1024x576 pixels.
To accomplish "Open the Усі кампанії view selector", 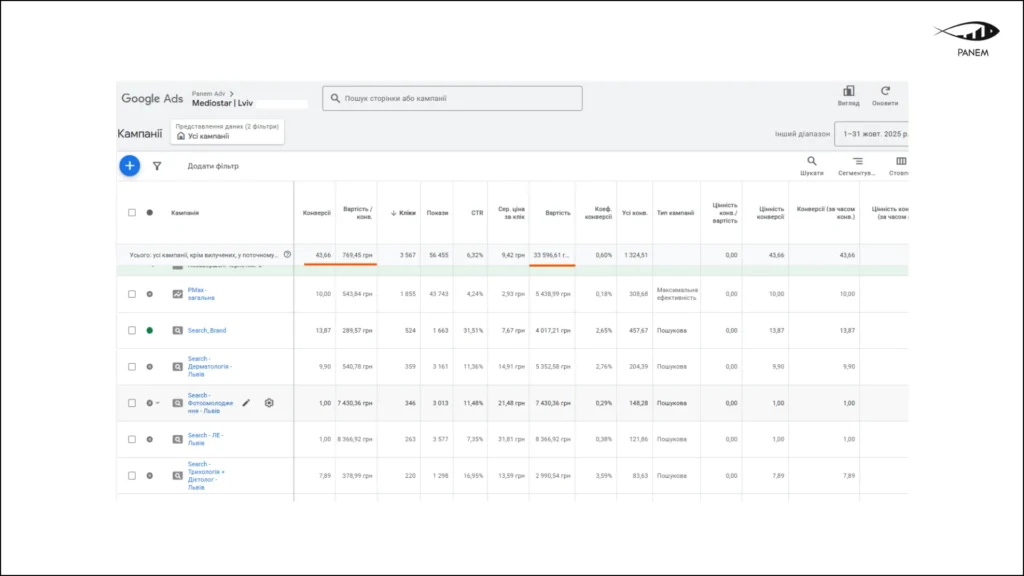I will tap(227, 132).
